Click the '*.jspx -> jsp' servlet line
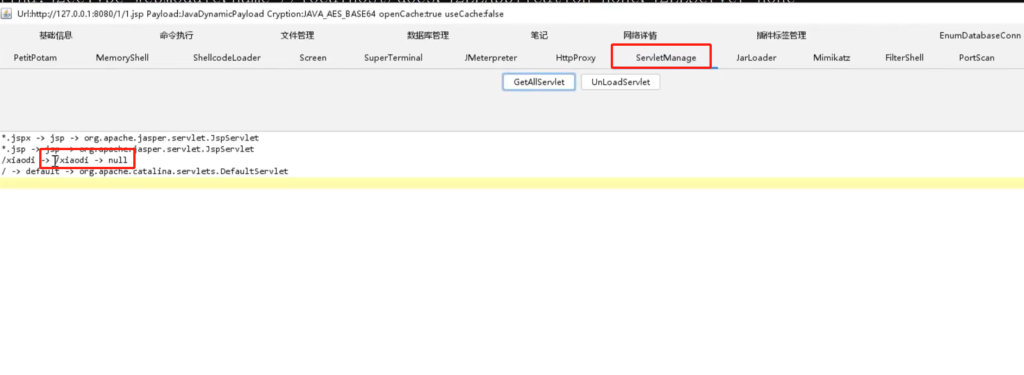This screenshot has width=1024, height=375. (131, 139)
